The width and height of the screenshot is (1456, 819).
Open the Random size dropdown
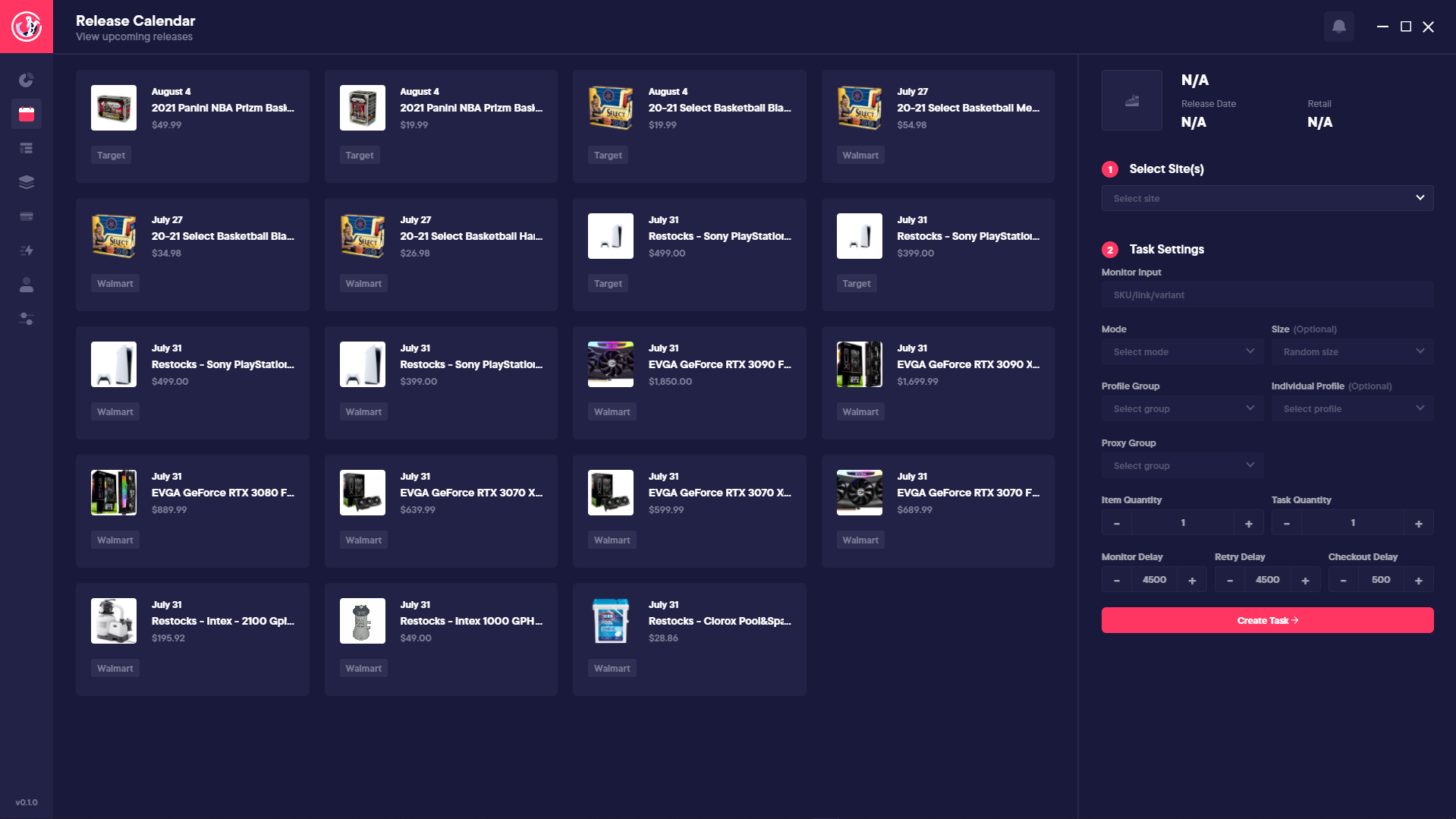coord(1352,351)
